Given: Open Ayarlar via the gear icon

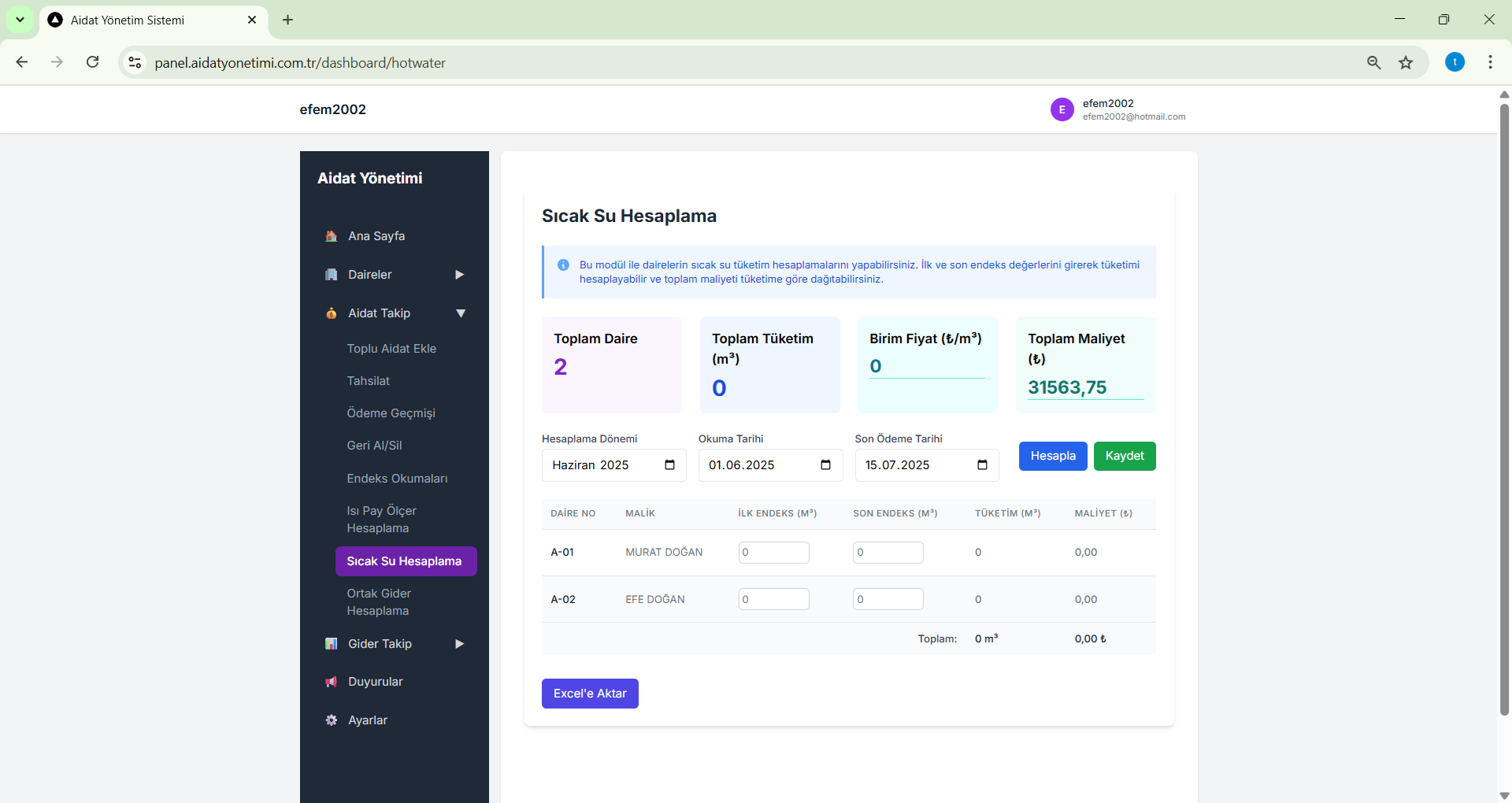Looking at the screenshot, I should (x=332, y=720).
